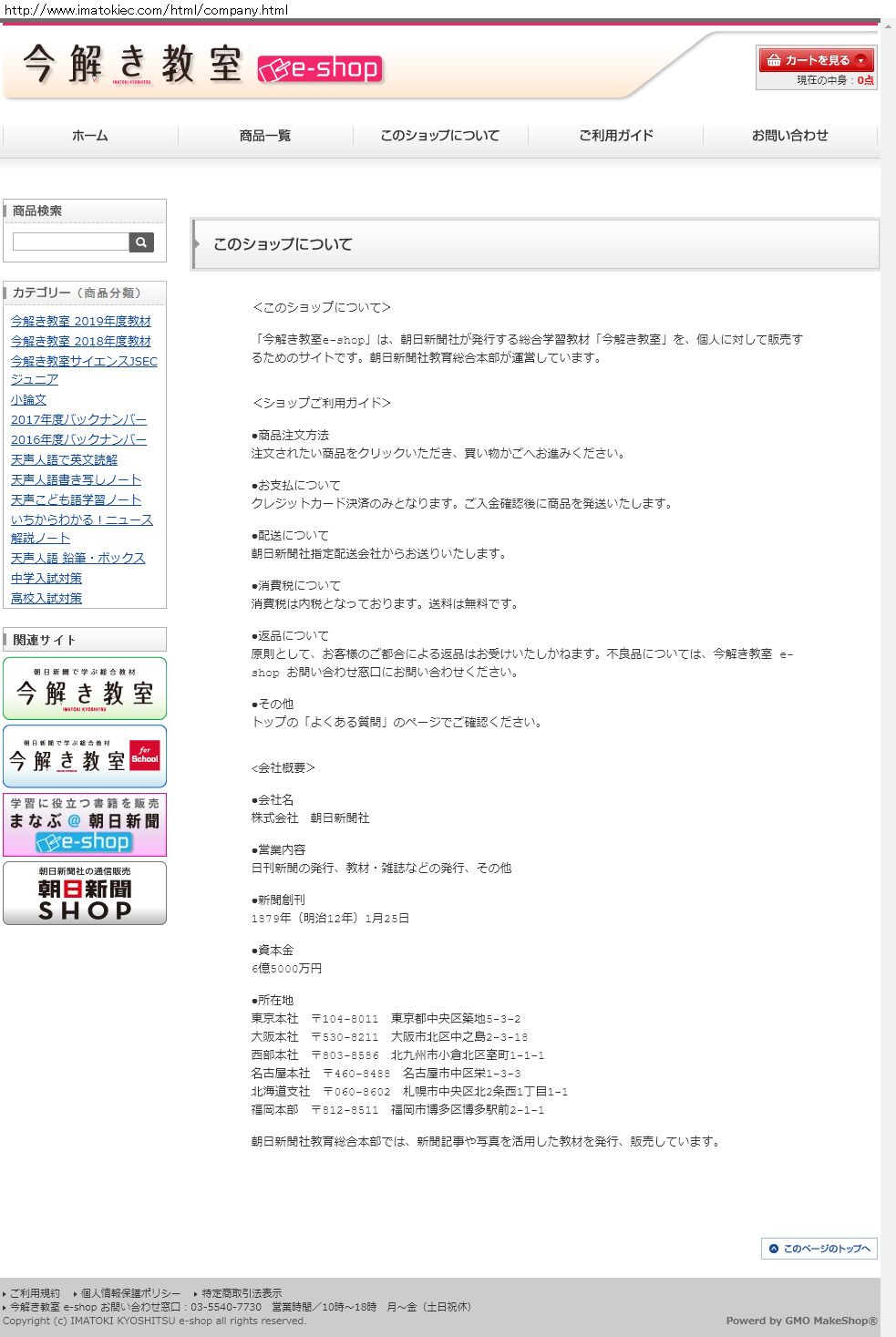This screenshot has width=896, height=1337.
Task: Open the ご利用規約 footer link
Action: pyautogui.click(x=35, y=1293)
